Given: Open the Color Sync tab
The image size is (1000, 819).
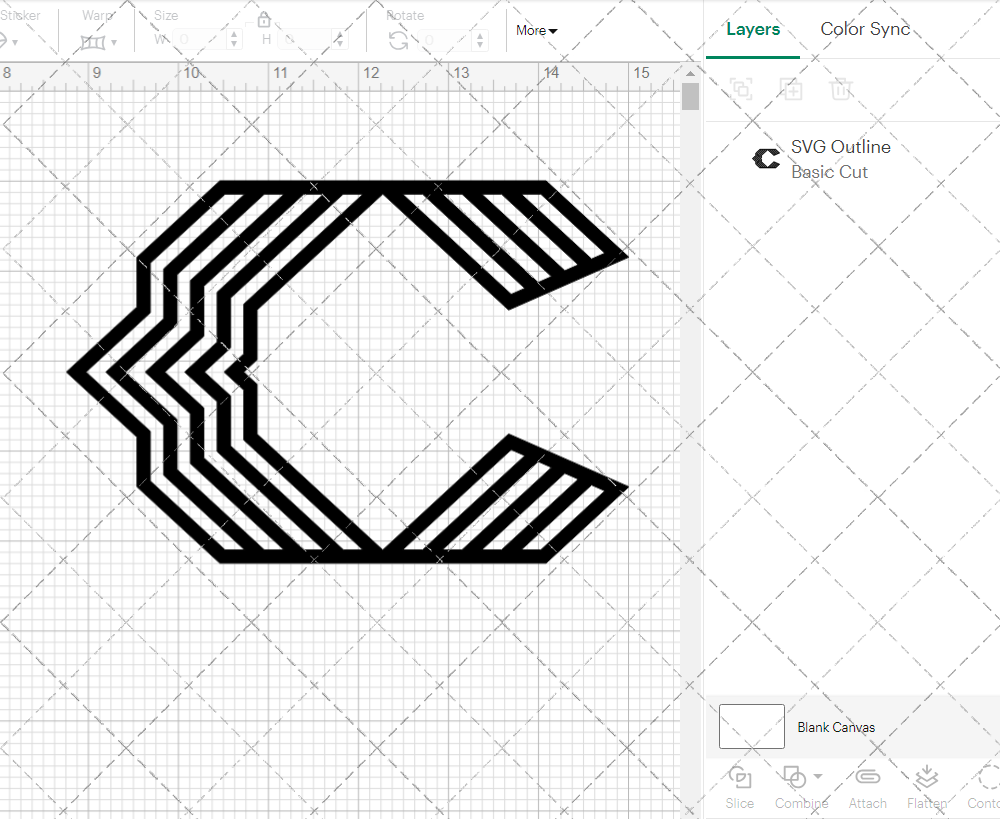Looking at the screenshot, I should coord(865,29).
